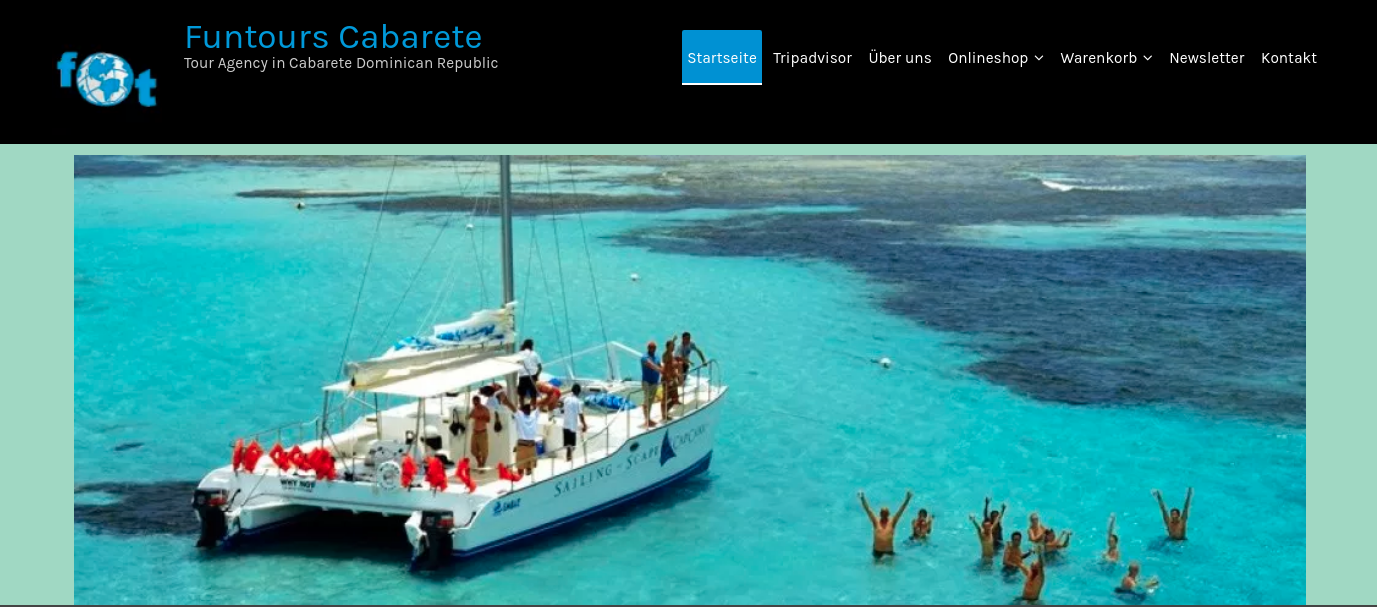Image resolution: width=1377 pixels, height=607 pixels.
Task: Open the Onlineshop menu item
Action: click(988, 58)
